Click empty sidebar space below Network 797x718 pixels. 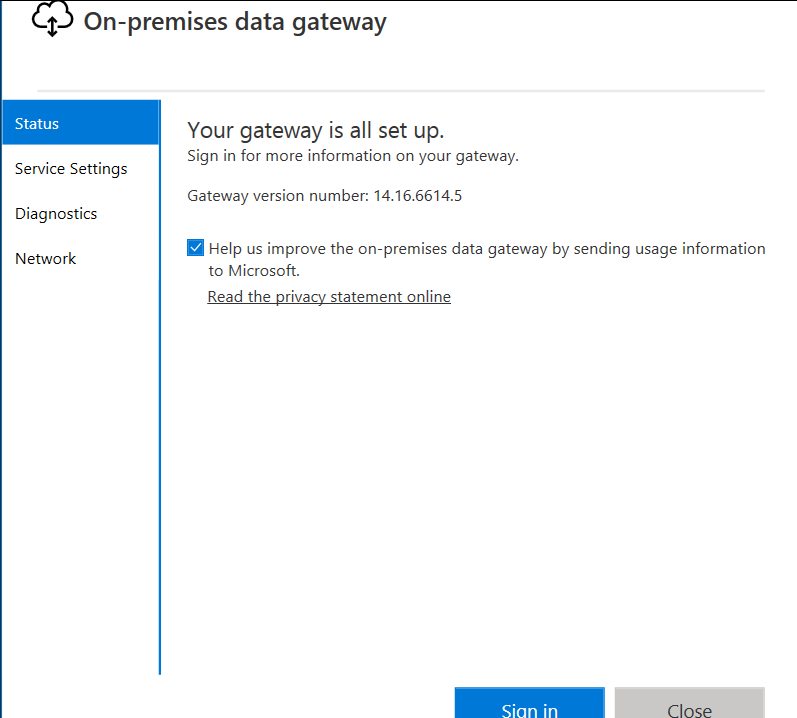click(x=81, y=457)
